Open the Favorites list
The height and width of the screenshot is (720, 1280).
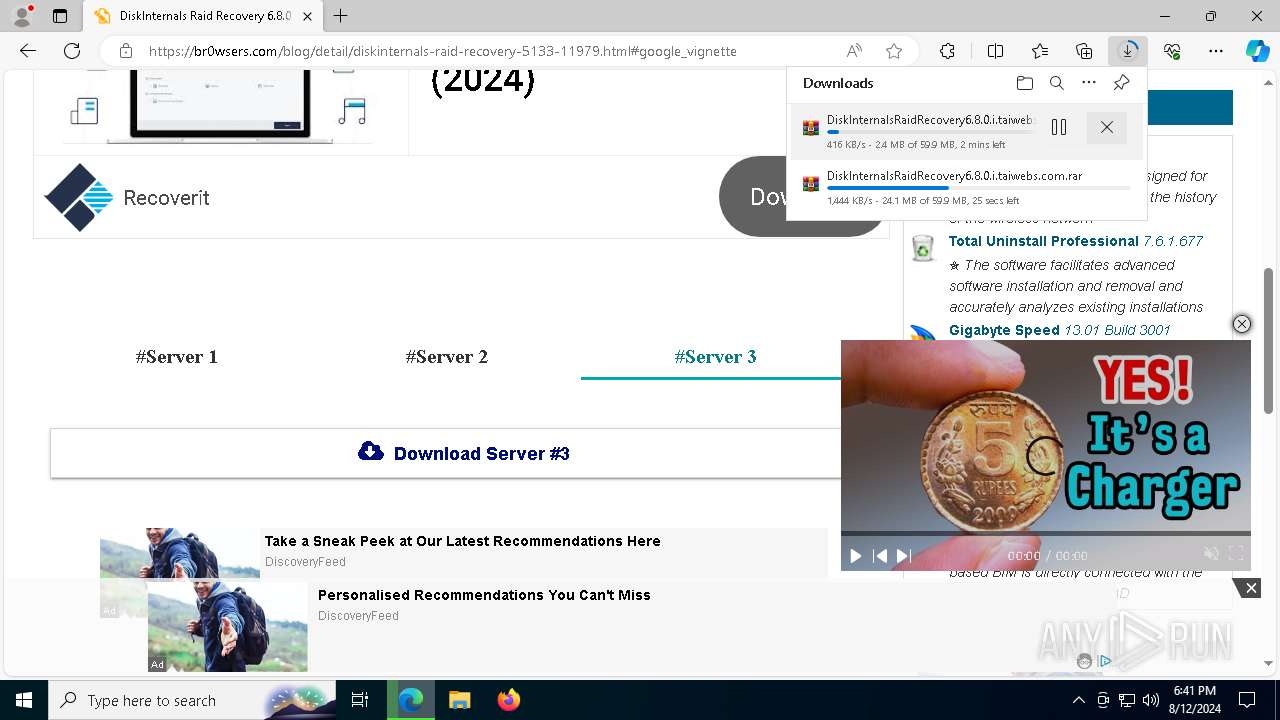pyautogui.click(x=1040, y=51)
